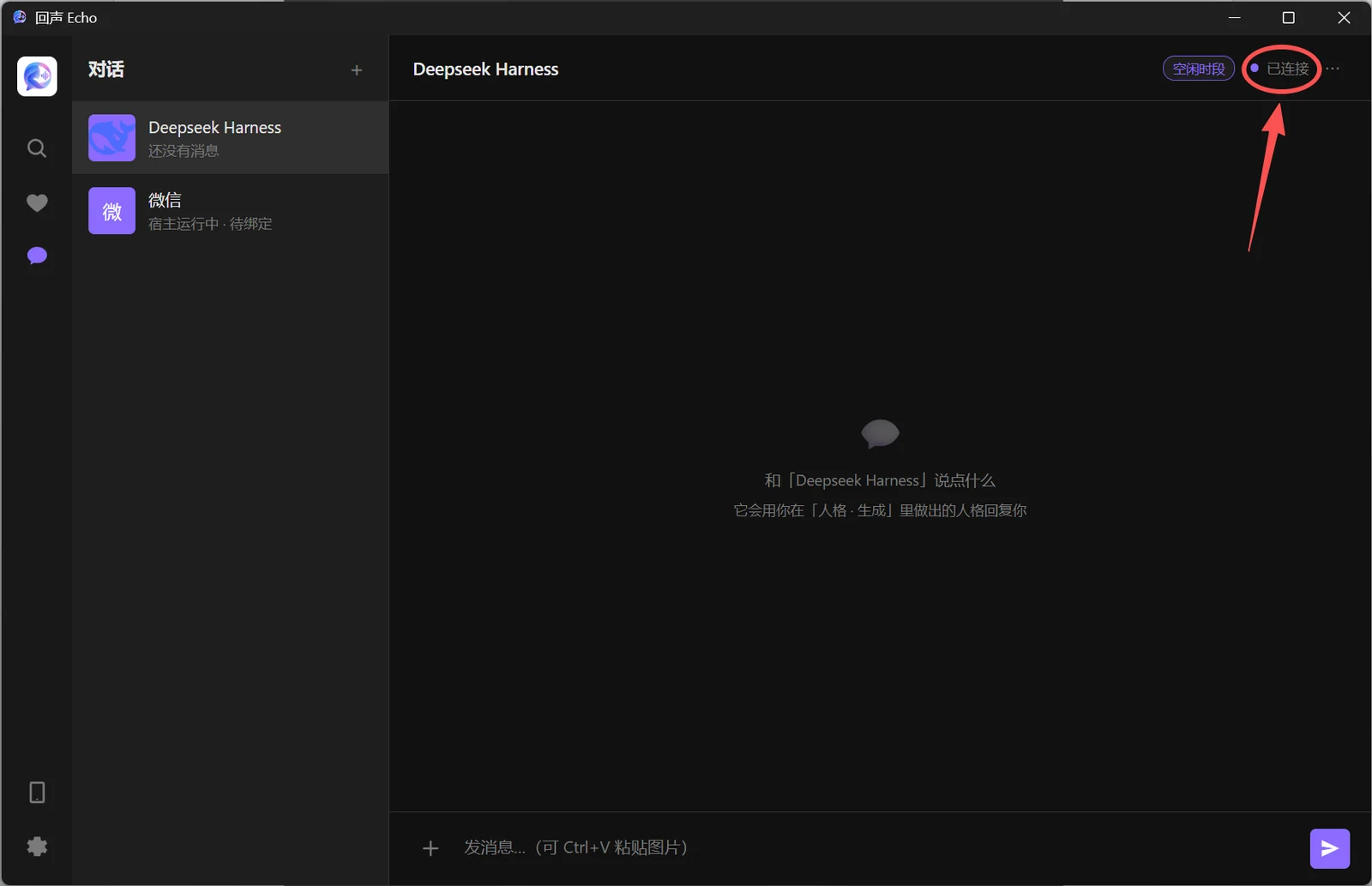The image size is (1372, 886).
Task: Select the Deepseek Harness conversation name
Action: [214, 128]
